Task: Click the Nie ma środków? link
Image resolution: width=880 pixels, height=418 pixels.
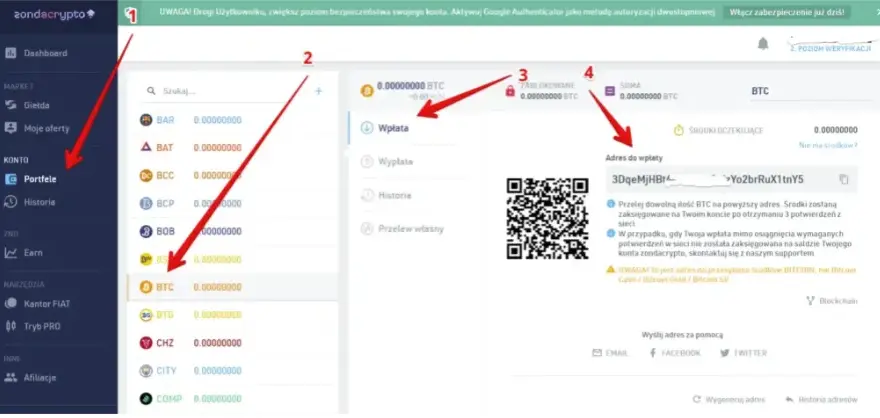Action: pyautogui.click(x=828, y=145)
